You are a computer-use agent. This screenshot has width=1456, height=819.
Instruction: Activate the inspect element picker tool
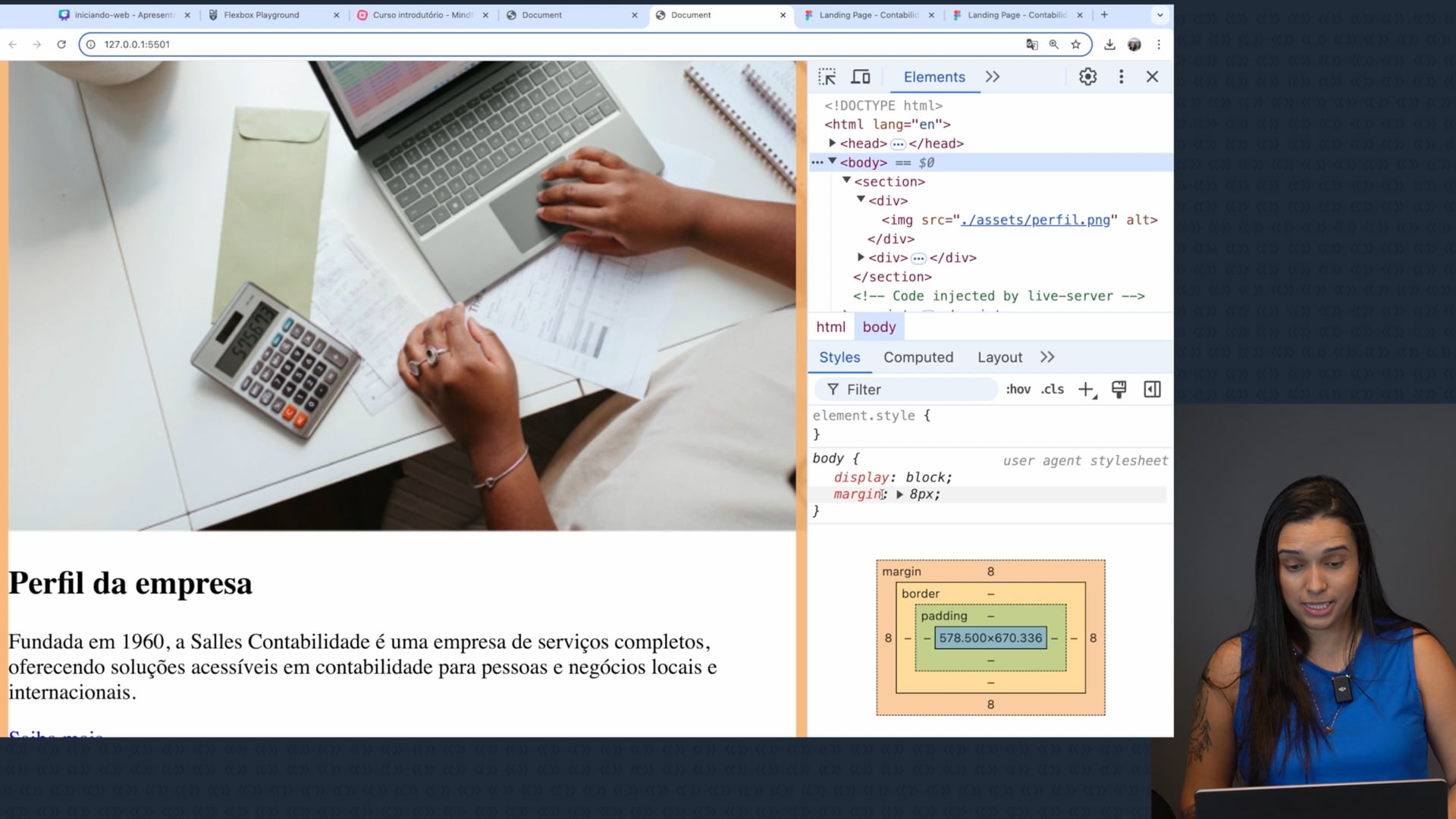(827, 77)
